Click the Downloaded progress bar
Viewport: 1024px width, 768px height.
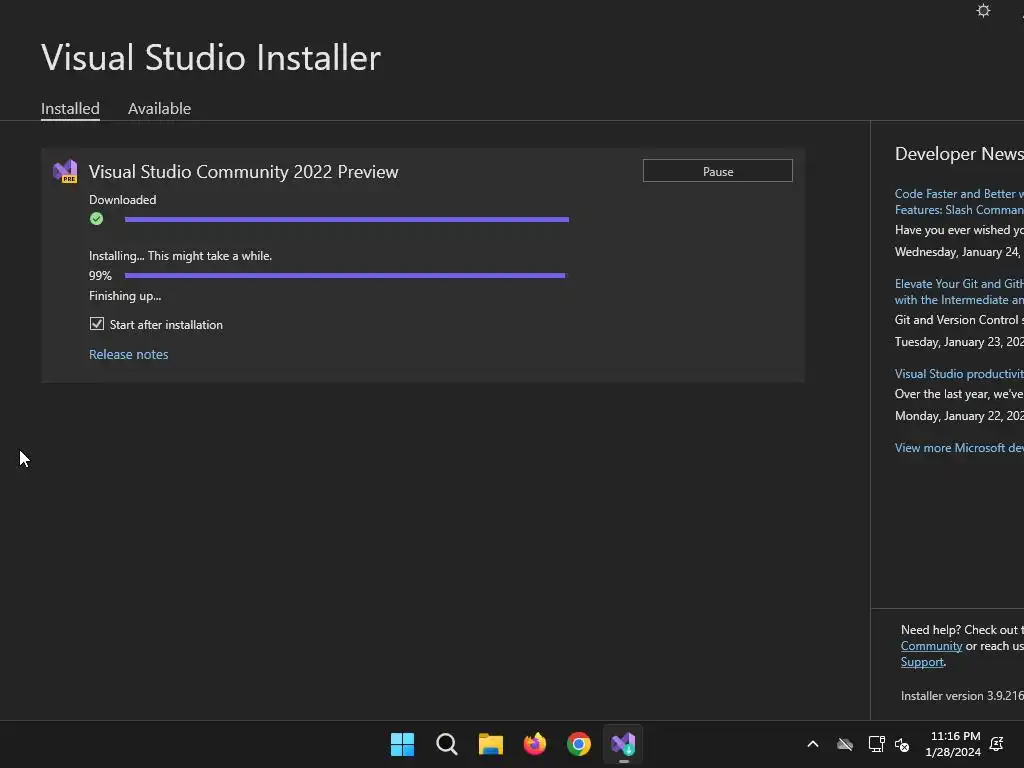[x=347, y=219]
